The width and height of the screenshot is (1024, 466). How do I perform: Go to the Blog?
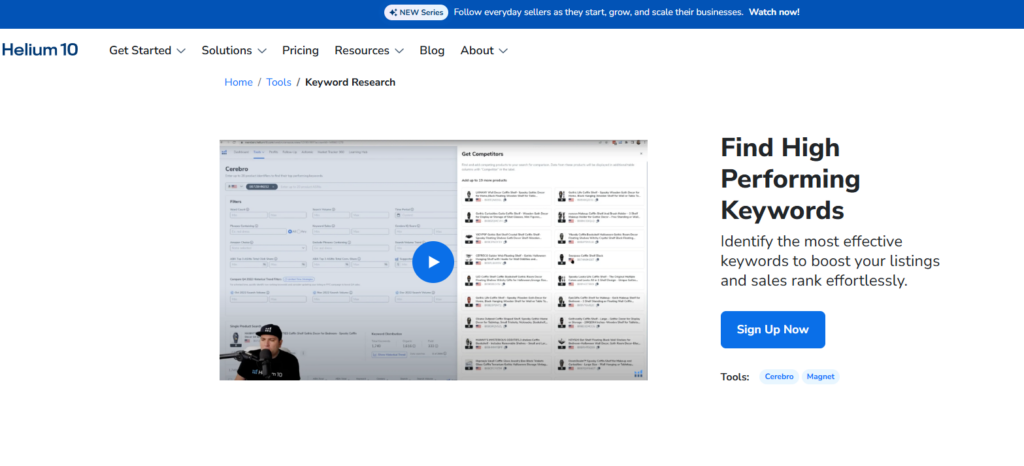click(432, 50)
